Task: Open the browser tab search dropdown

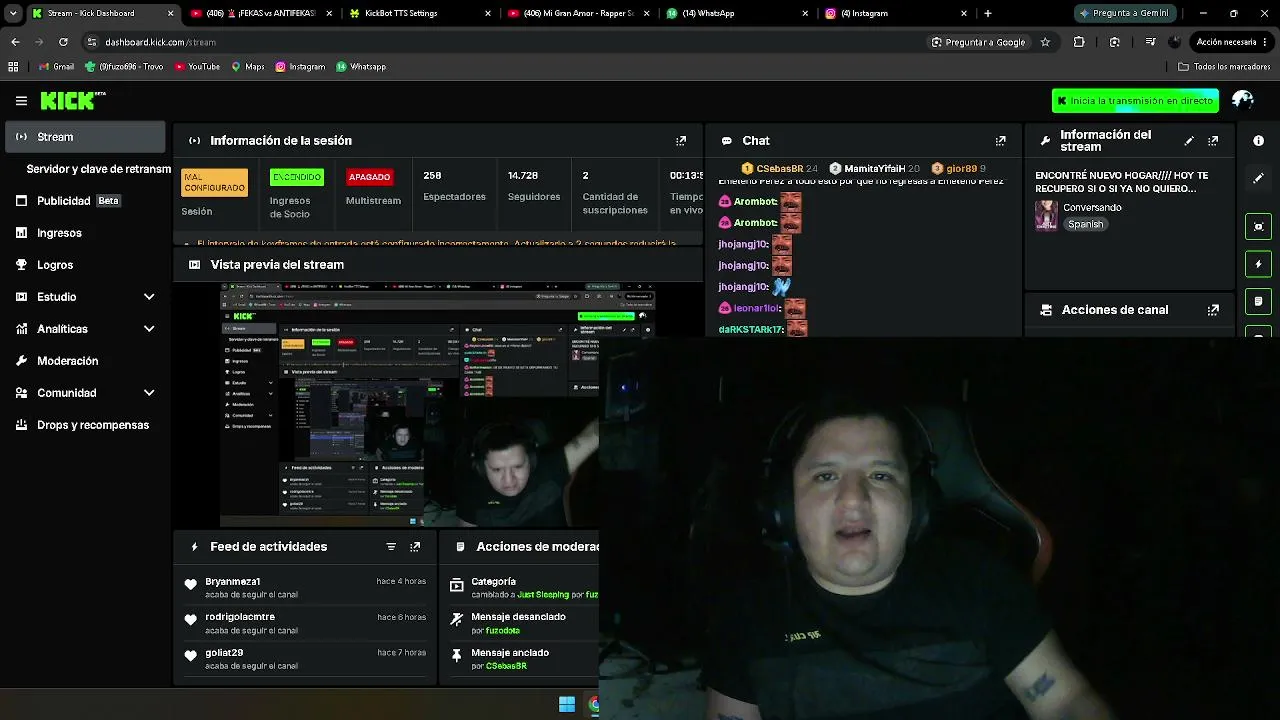Action: tap(13, 14)
